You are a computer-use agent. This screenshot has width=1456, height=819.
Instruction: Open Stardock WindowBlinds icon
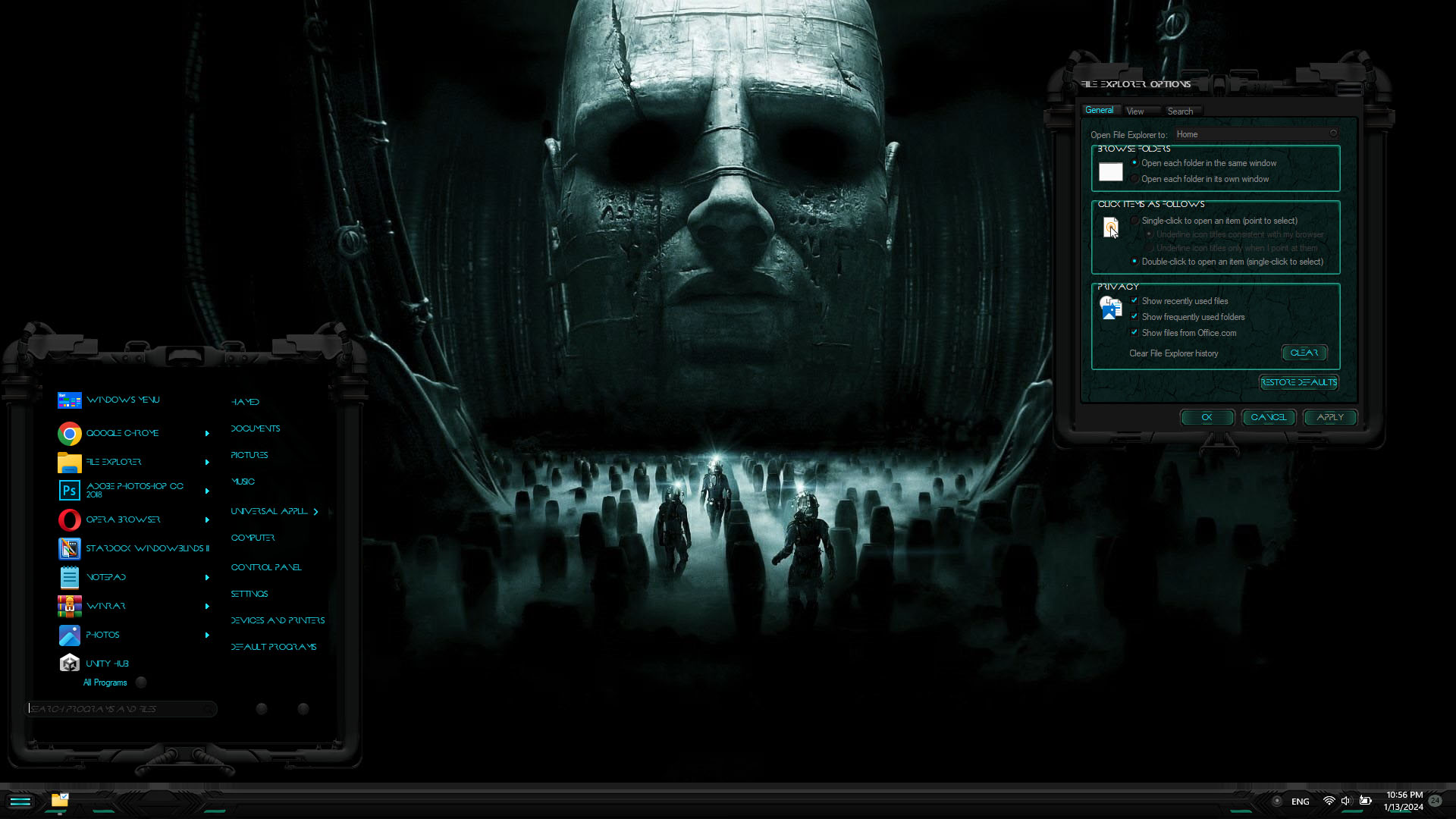(69, 548)
